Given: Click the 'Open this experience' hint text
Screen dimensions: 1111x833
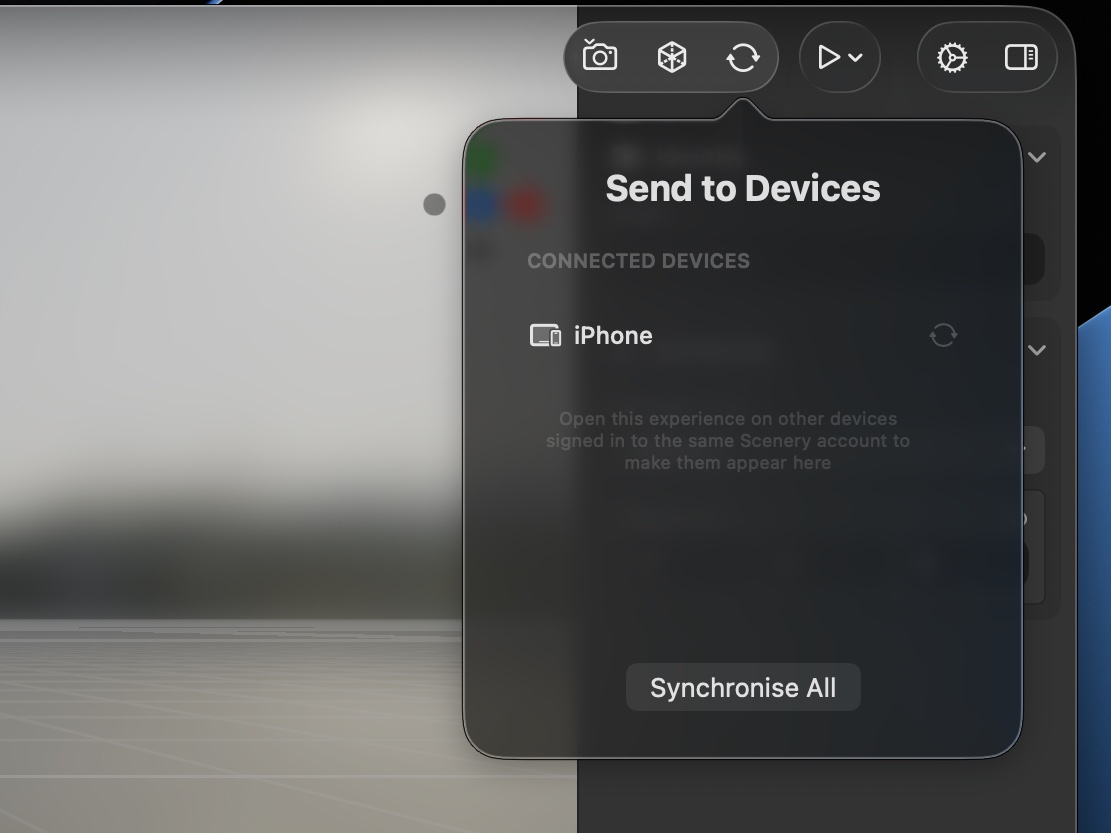Looking at the screenshot, I should (728, 441).
